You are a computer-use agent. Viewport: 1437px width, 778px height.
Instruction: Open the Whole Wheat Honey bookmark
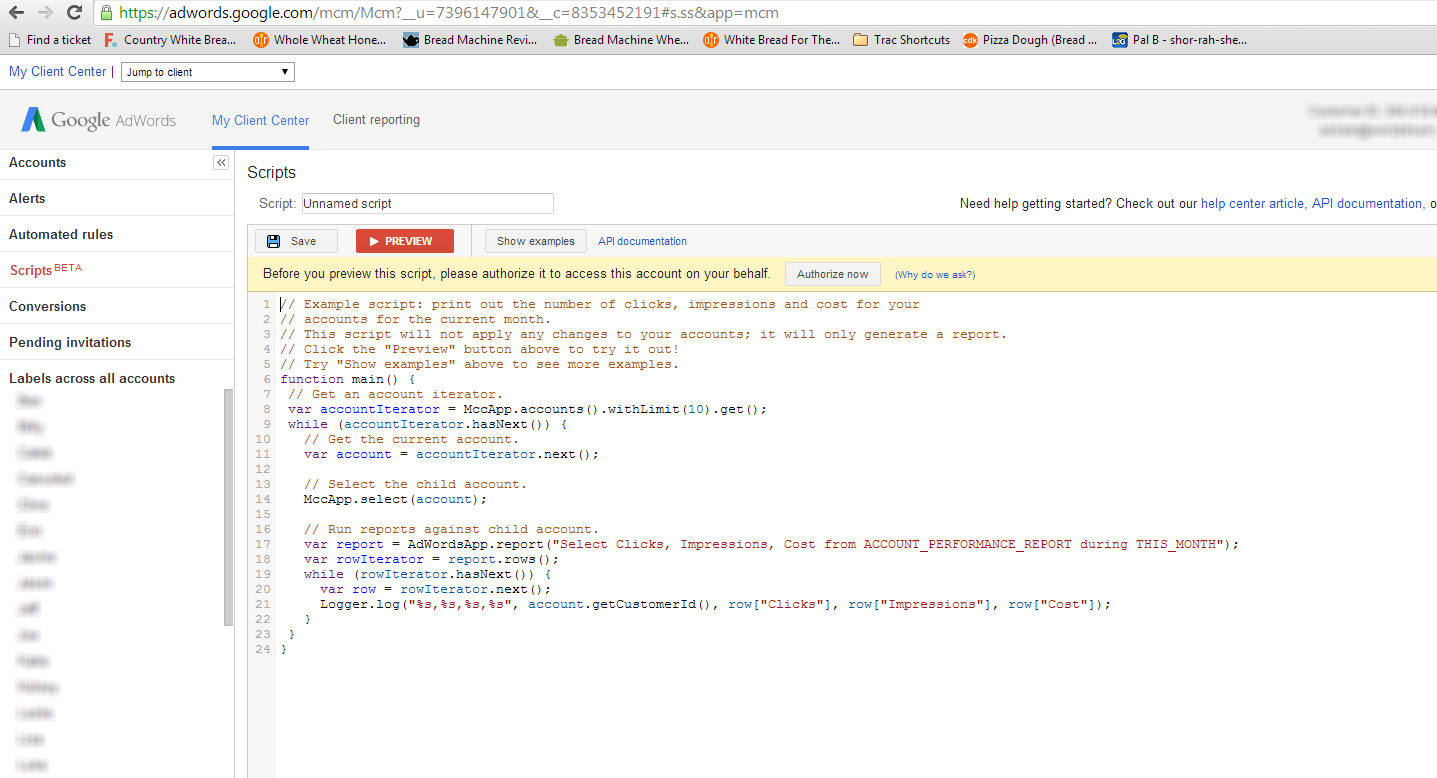tap(321, 40)
